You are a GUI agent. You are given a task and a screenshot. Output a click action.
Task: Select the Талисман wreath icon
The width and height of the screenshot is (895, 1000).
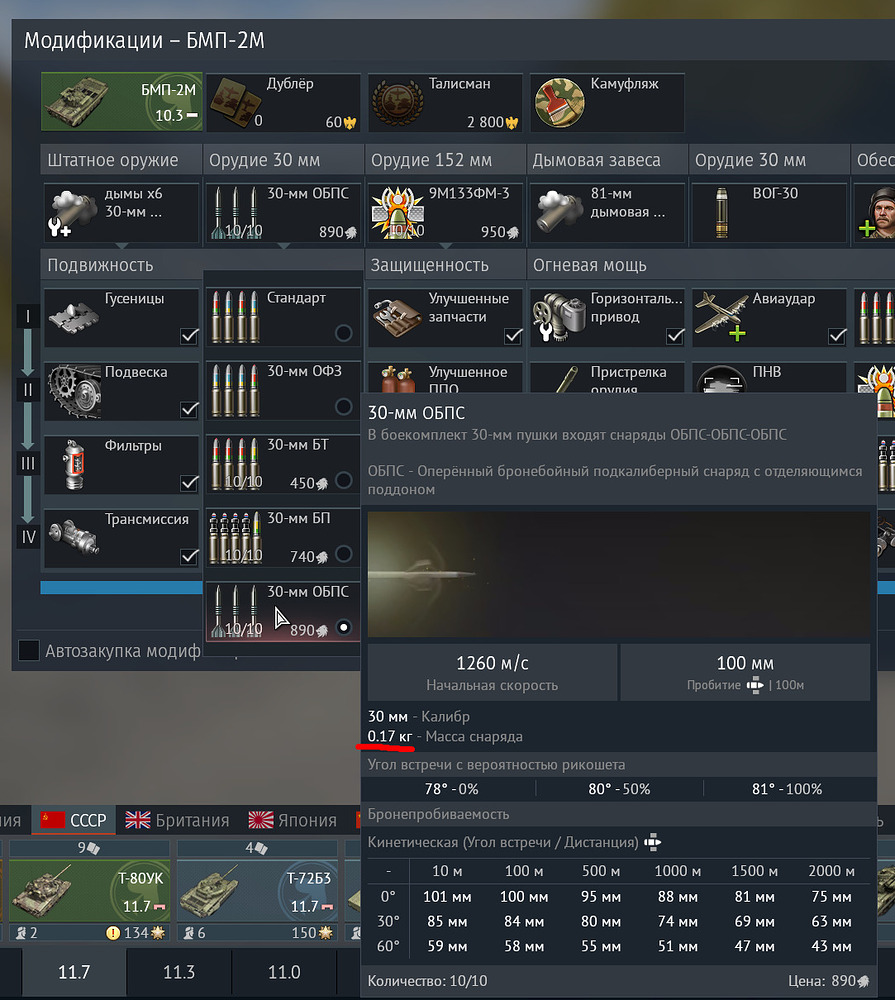(x=398, y=102)
